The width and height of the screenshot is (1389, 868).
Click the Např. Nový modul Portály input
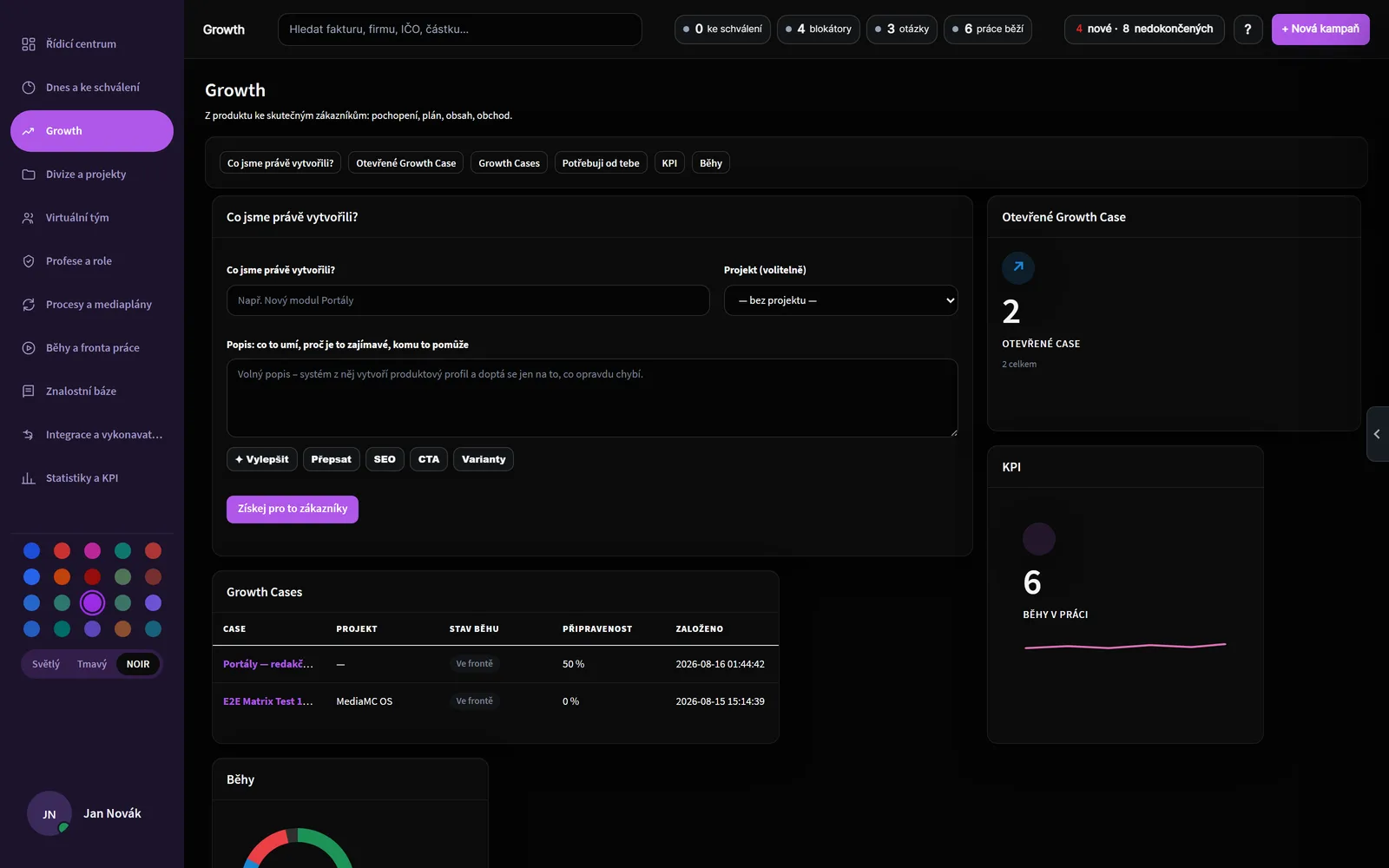pos(468,300)
